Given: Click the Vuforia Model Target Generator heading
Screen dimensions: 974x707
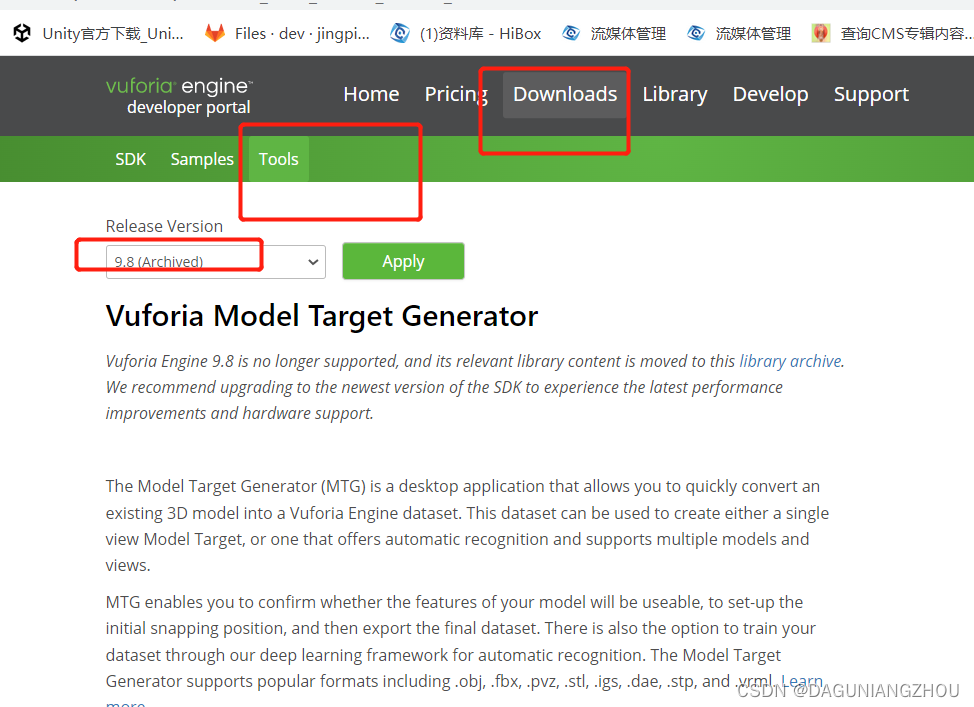Looking at the screenshot, I should (x=322, y=316).
